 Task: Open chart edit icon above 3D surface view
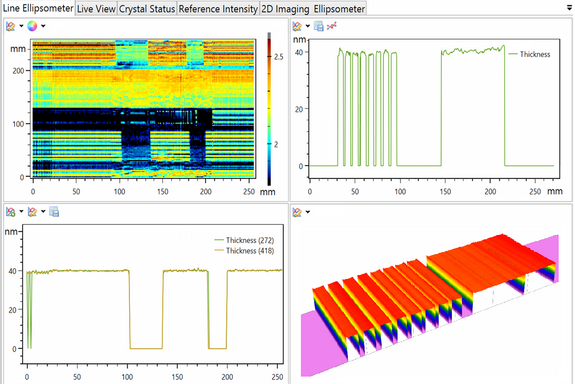pyautogui.click(x=297, y=212)
